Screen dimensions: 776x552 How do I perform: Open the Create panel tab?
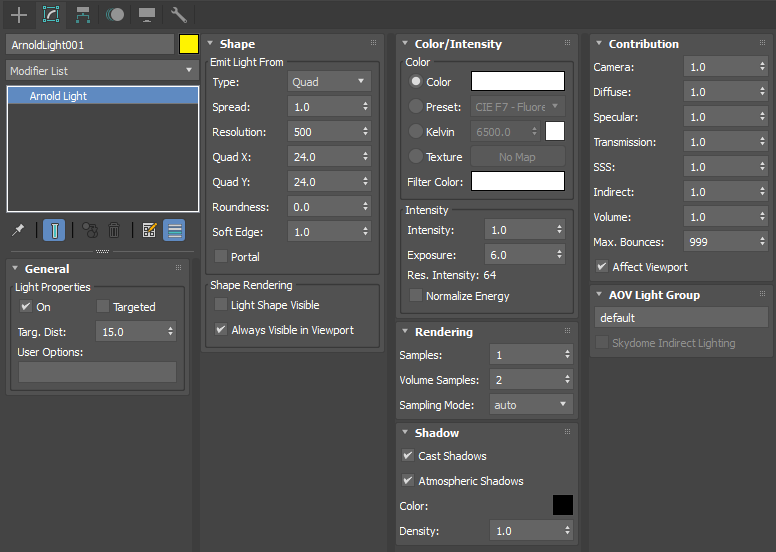pos(19,15)
